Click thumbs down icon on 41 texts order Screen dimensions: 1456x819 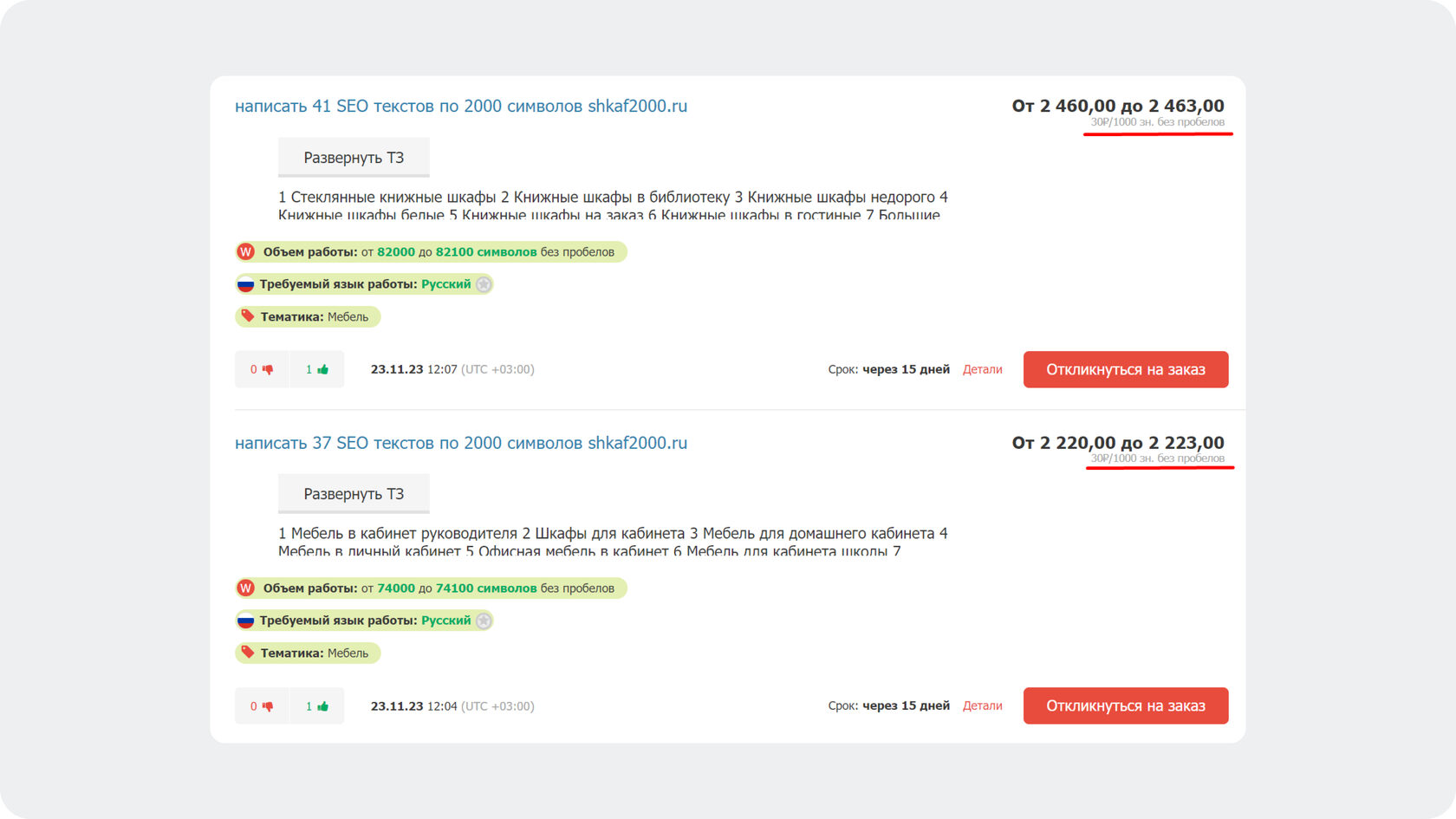[x=268, y=370]
